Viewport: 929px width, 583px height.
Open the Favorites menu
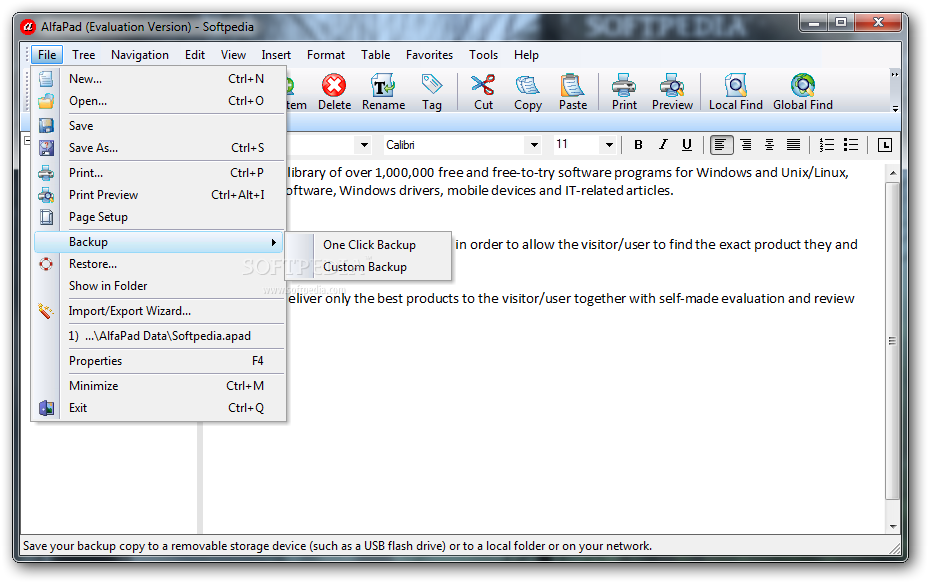click(430, 55)
